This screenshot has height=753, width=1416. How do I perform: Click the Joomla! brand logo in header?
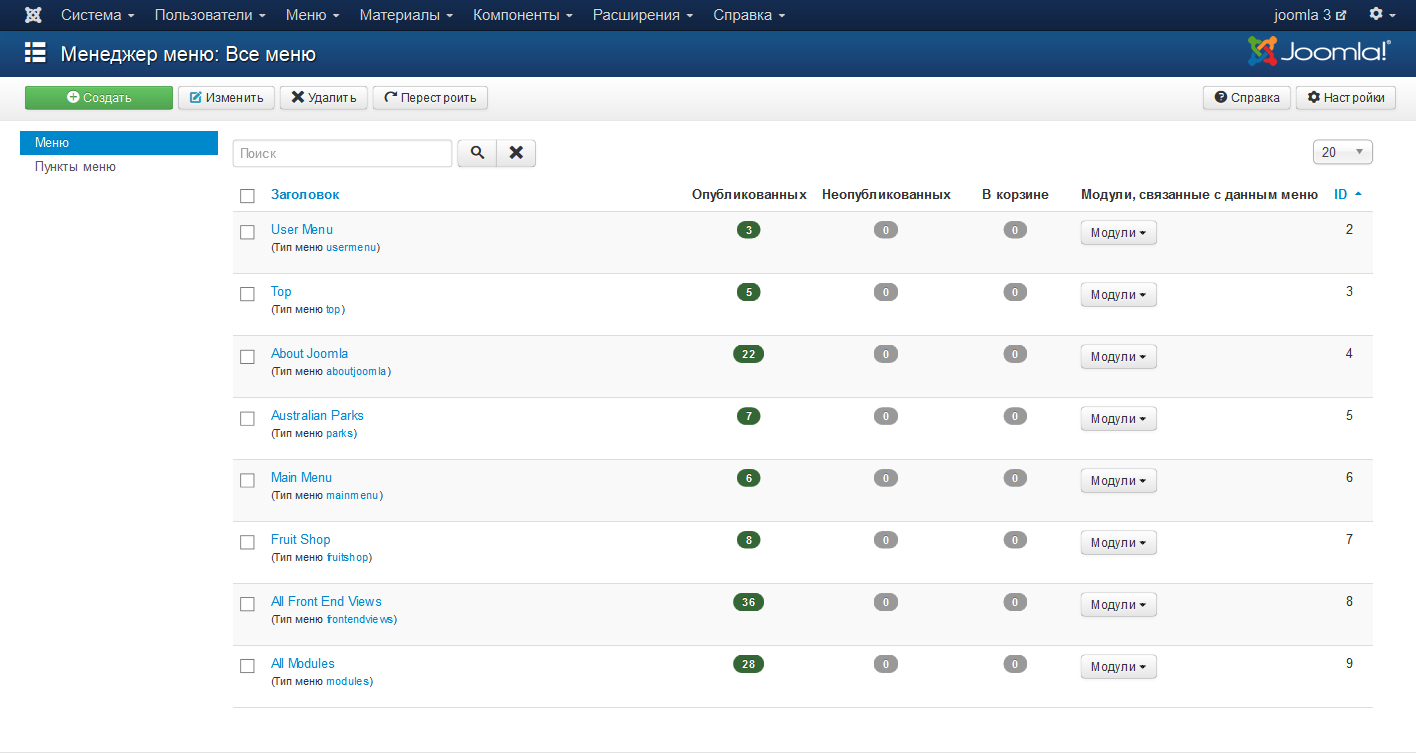point(1319,51)
